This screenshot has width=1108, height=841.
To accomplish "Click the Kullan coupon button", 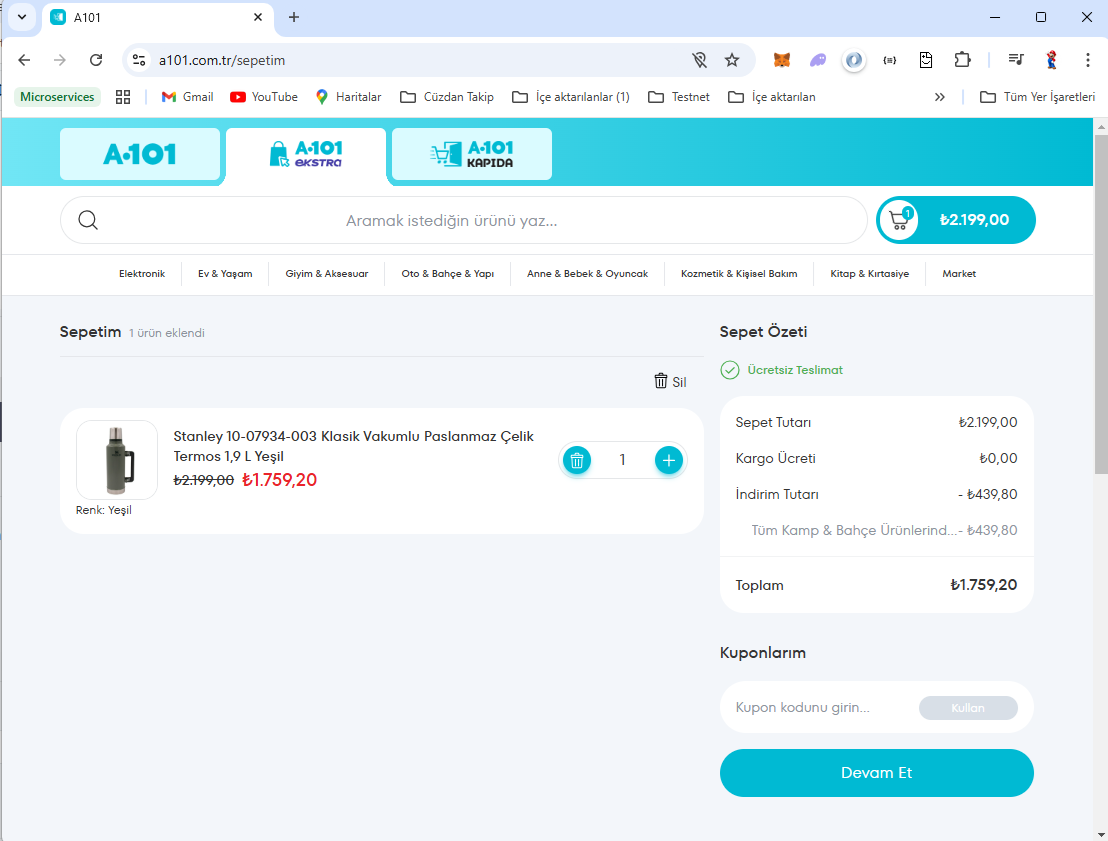I will (968, 707).
